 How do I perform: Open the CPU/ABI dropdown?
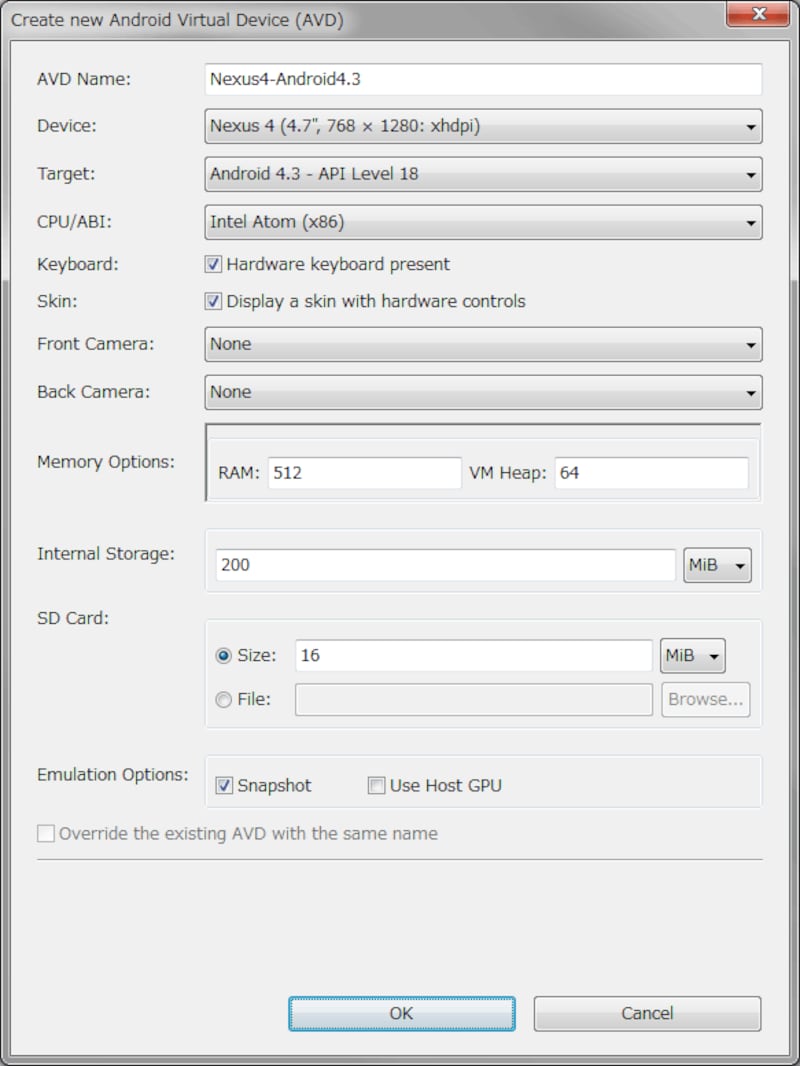(483, 222)
